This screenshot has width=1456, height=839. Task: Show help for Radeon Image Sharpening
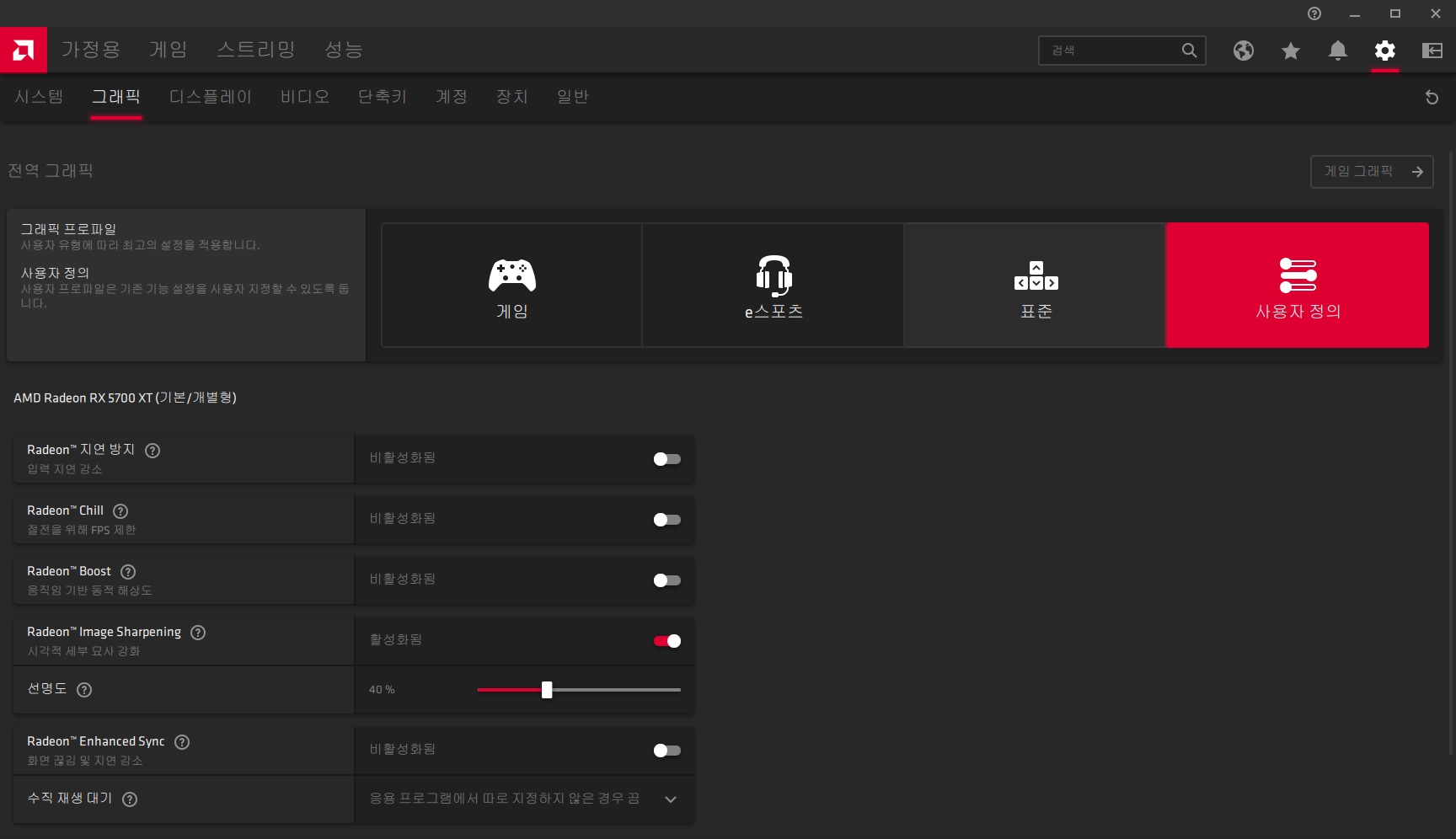(x=198, y=633)
